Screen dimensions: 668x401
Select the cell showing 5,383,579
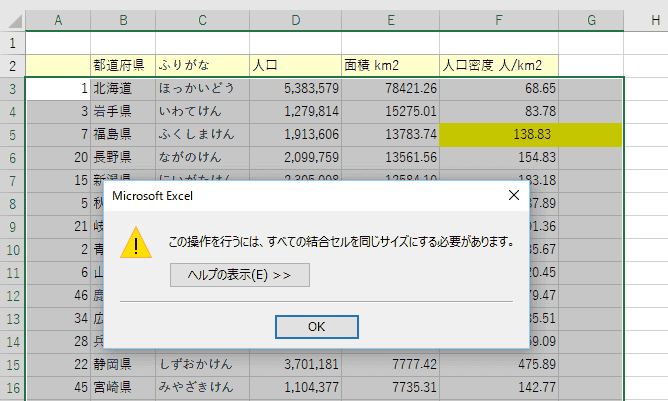coord(296,89)
